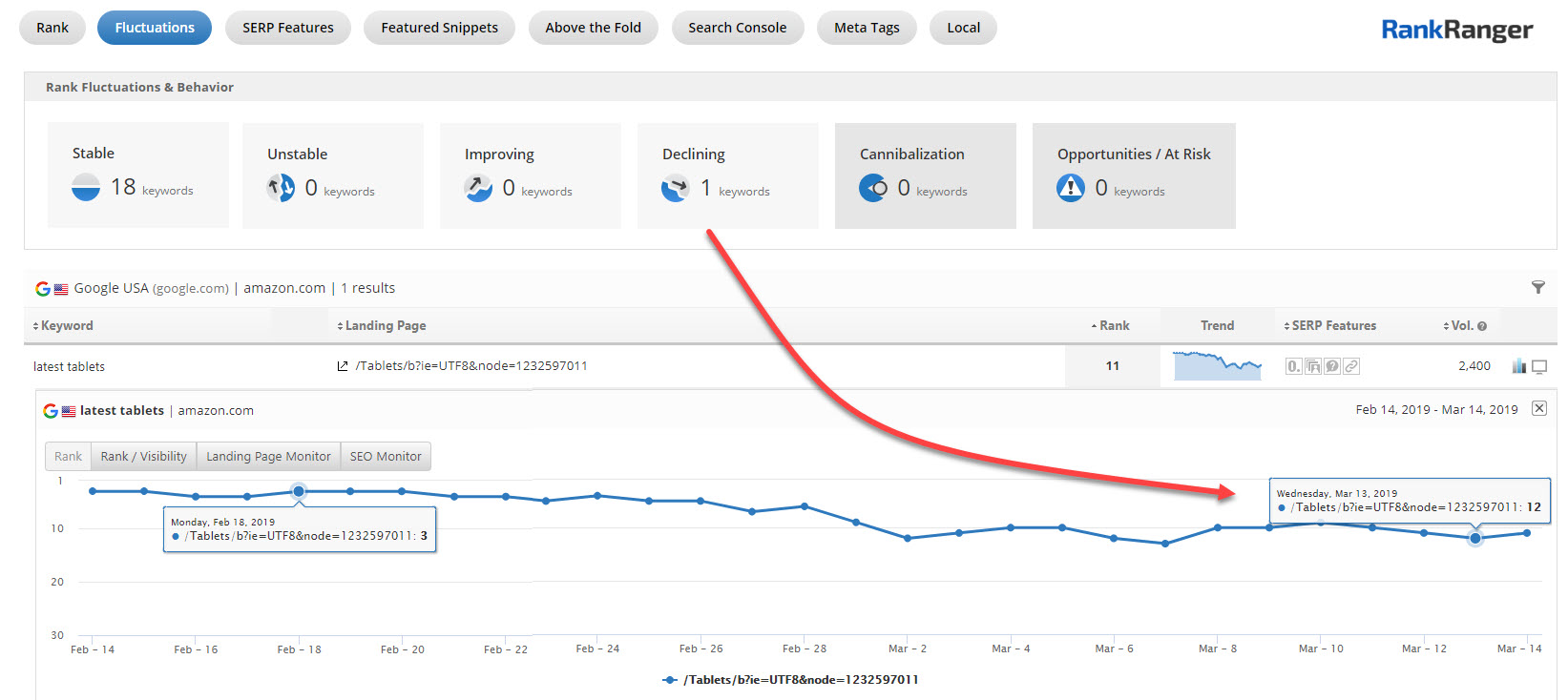The height and width of the screenshot is (700, 1568).
Task: Sort the table by Landing Page column
Action: coord(382,326)
